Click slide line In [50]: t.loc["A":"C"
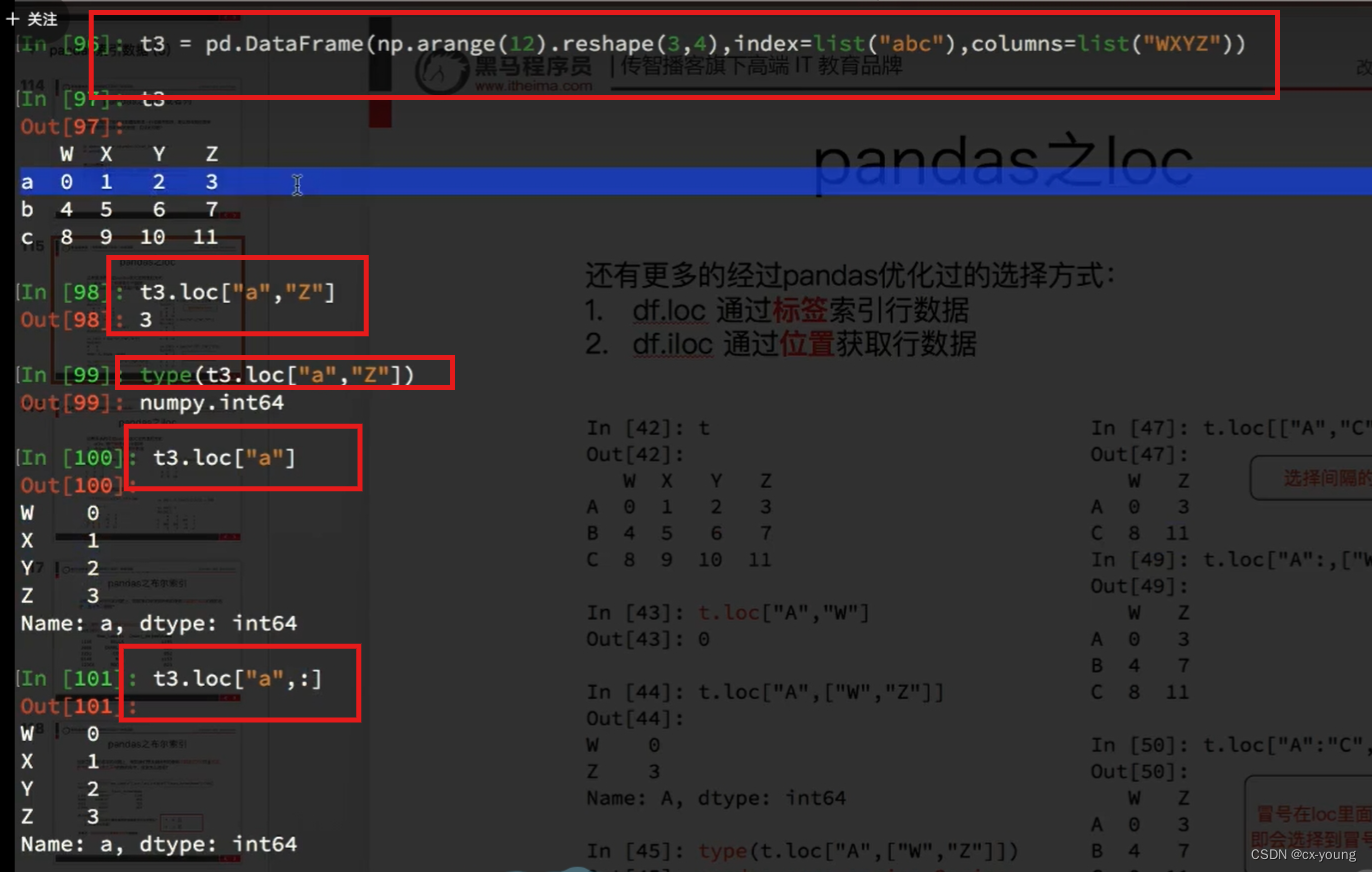1372x872 pixels. (1231, 744)
